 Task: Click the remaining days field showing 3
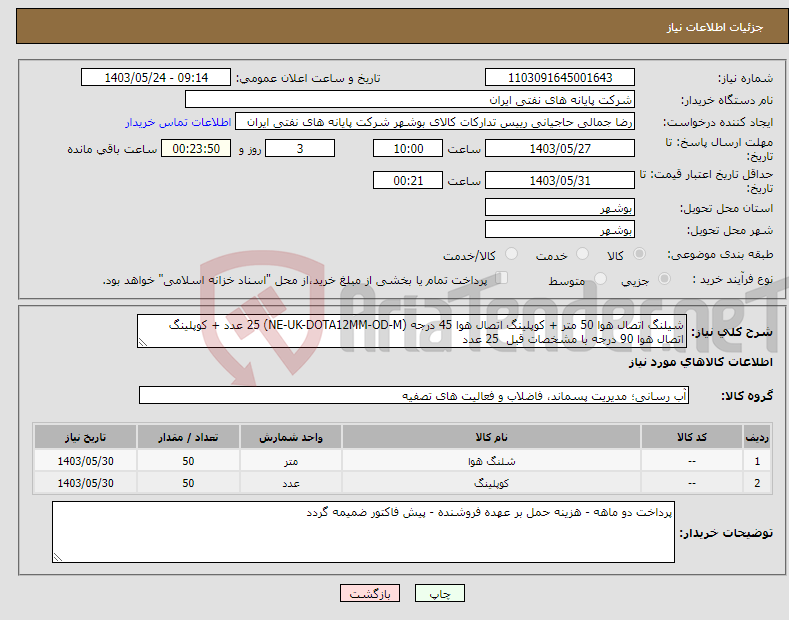click(300, 148)
